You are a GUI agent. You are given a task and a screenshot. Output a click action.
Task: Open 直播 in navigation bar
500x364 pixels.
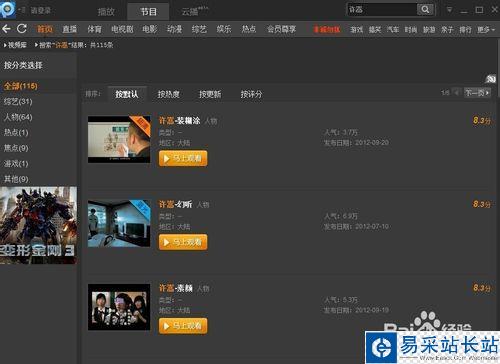pyautogui.click(x=70, y=29)
